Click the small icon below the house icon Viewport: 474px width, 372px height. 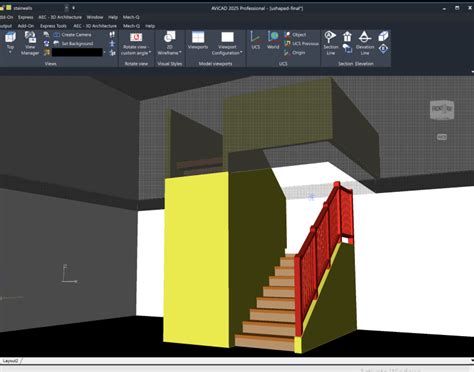(347, 49)
